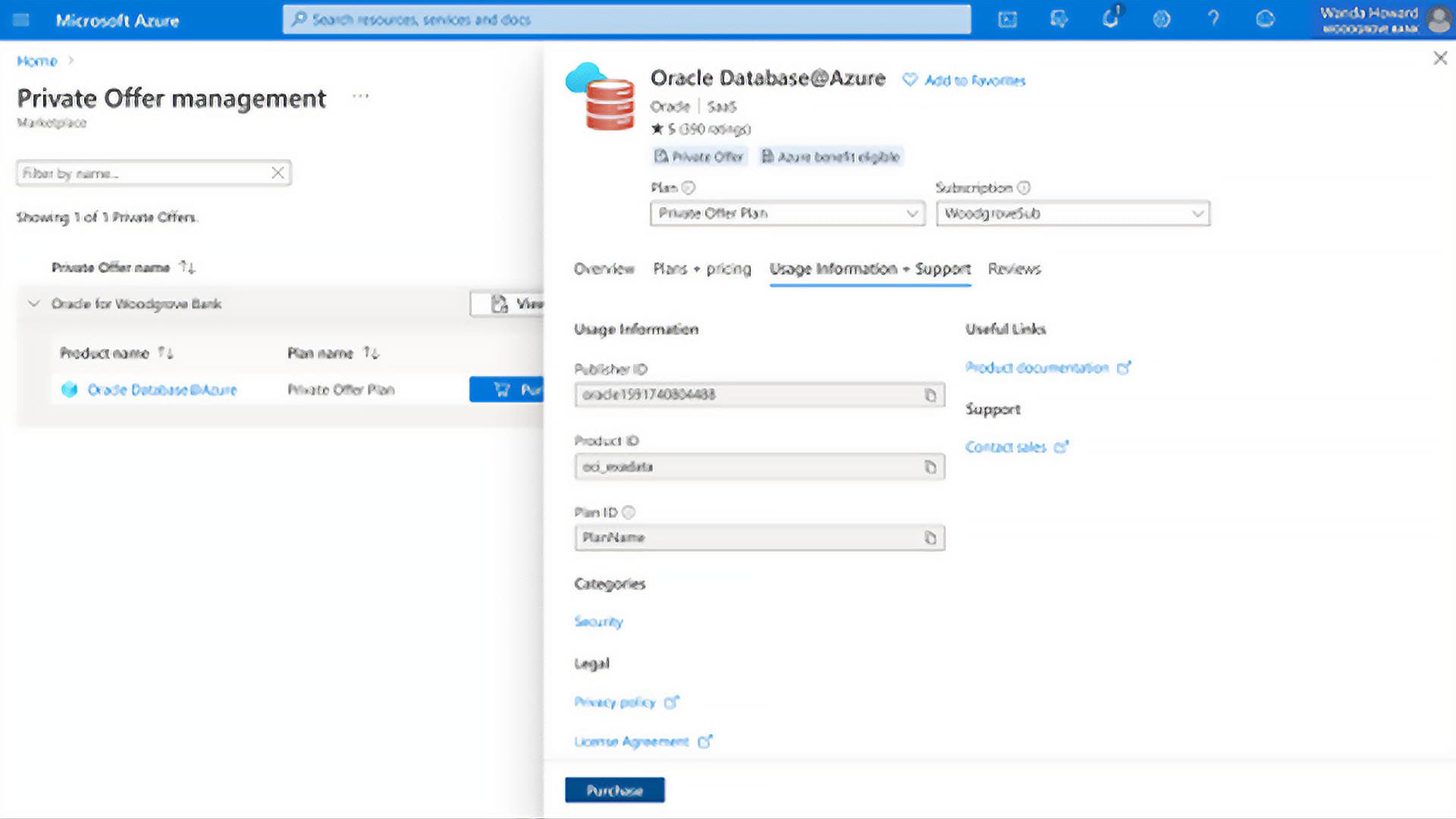Open the settings gear icon
The image size is (1456, 819).
1162,20
